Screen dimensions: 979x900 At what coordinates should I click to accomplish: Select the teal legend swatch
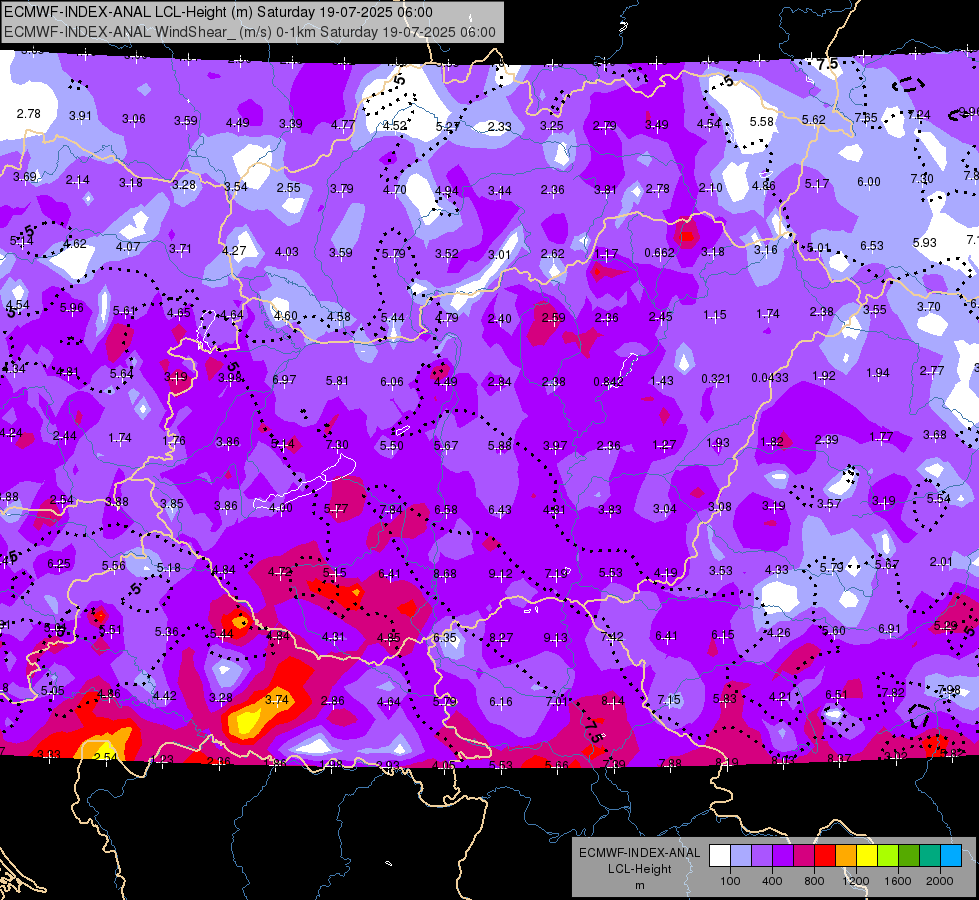(930, 856)
